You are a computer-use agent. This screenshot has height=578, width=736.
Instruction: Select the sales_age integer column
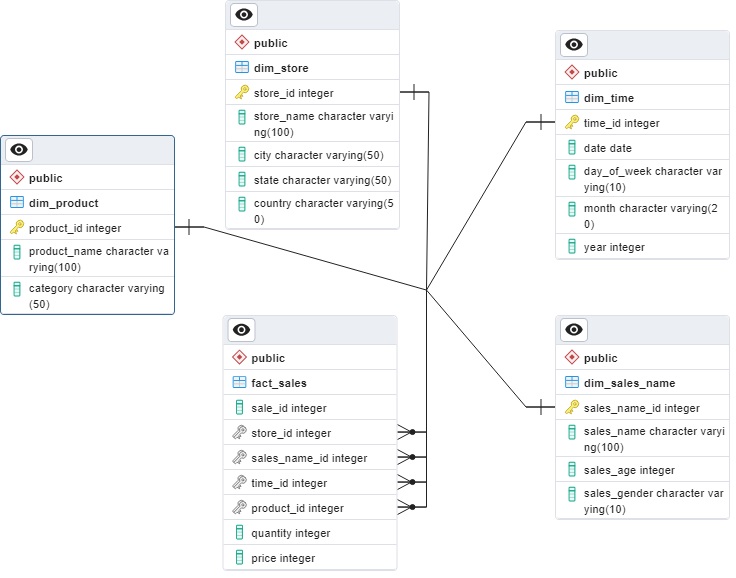pos(628,470)
